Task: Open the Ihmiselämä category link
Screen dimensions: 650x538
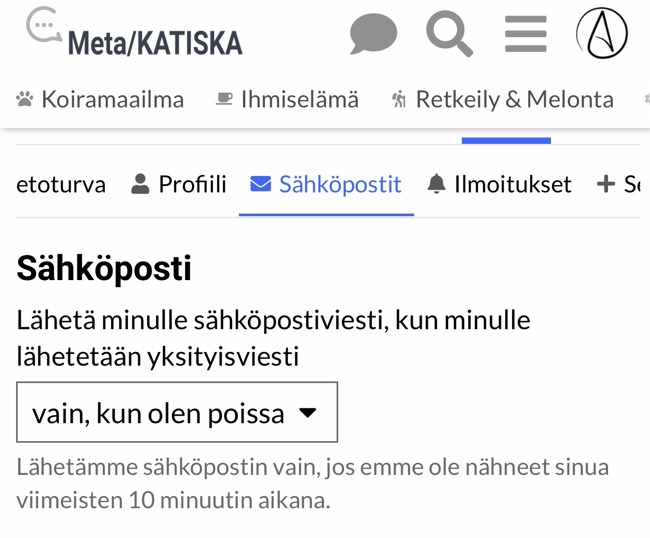Action: tap(299, 99)
